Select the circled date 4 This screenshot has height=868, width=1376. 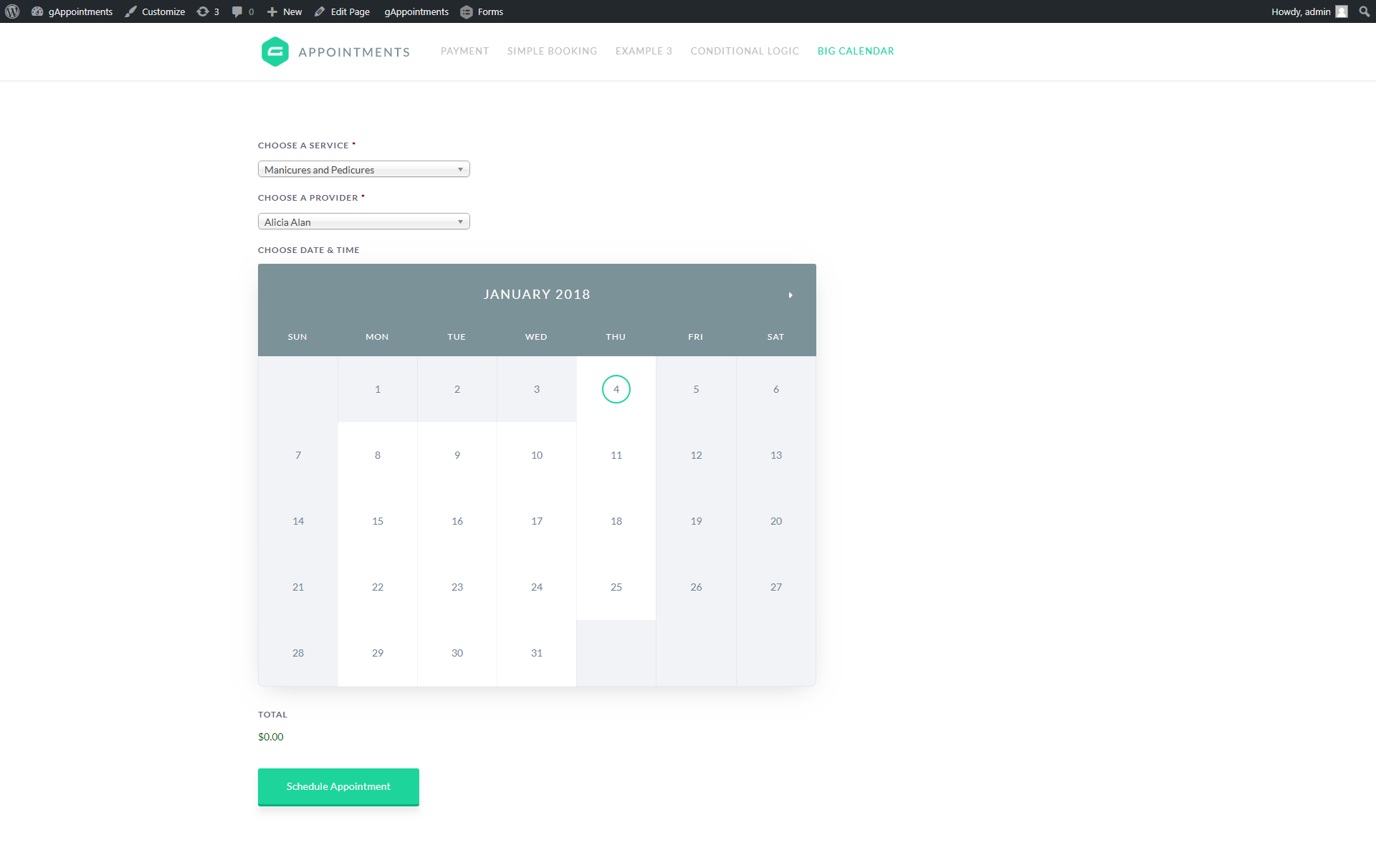(x=616, y=389)
